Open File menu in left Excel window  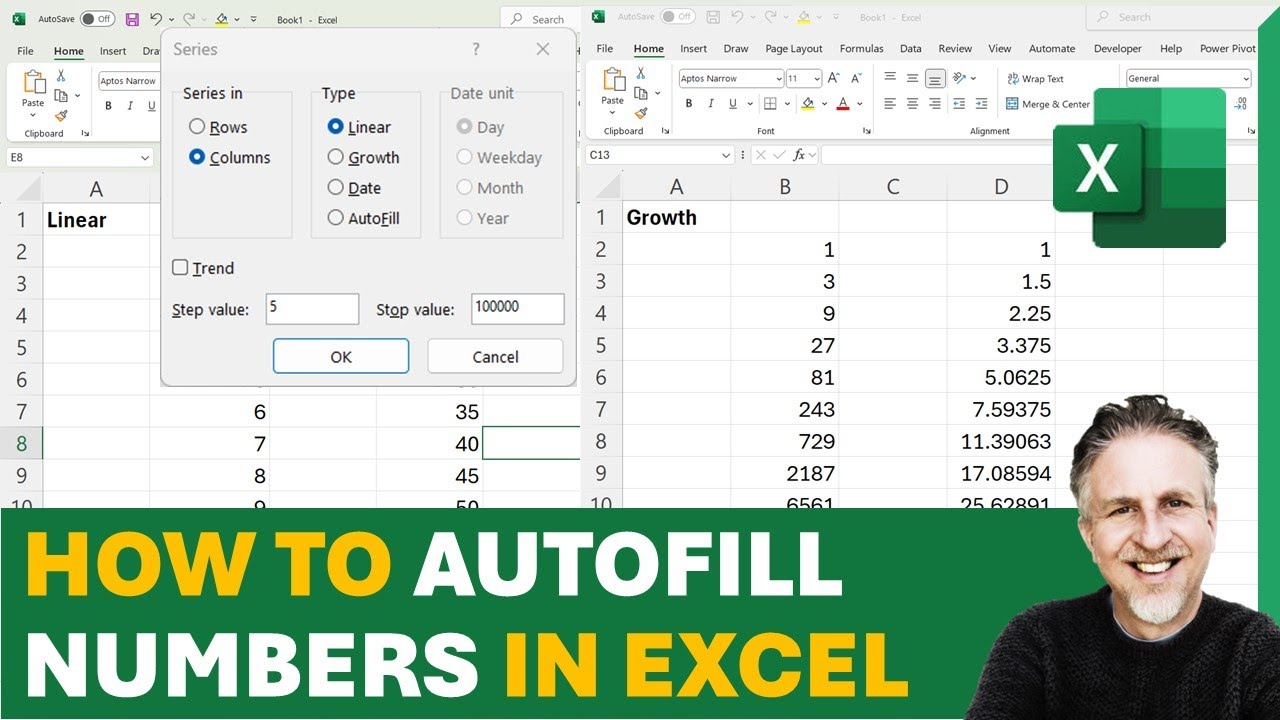coord(25,51)
